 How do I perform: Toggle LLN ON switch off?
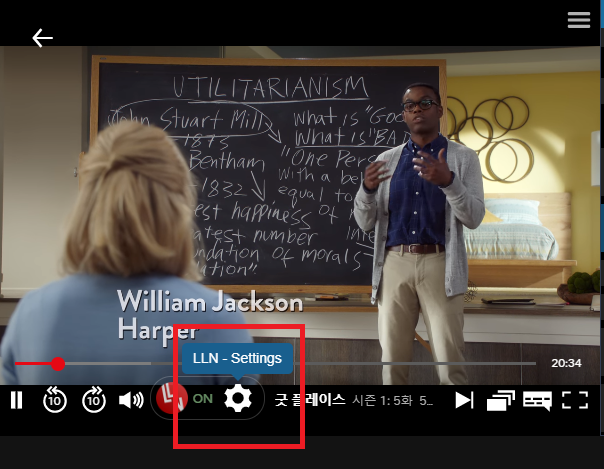203,399
